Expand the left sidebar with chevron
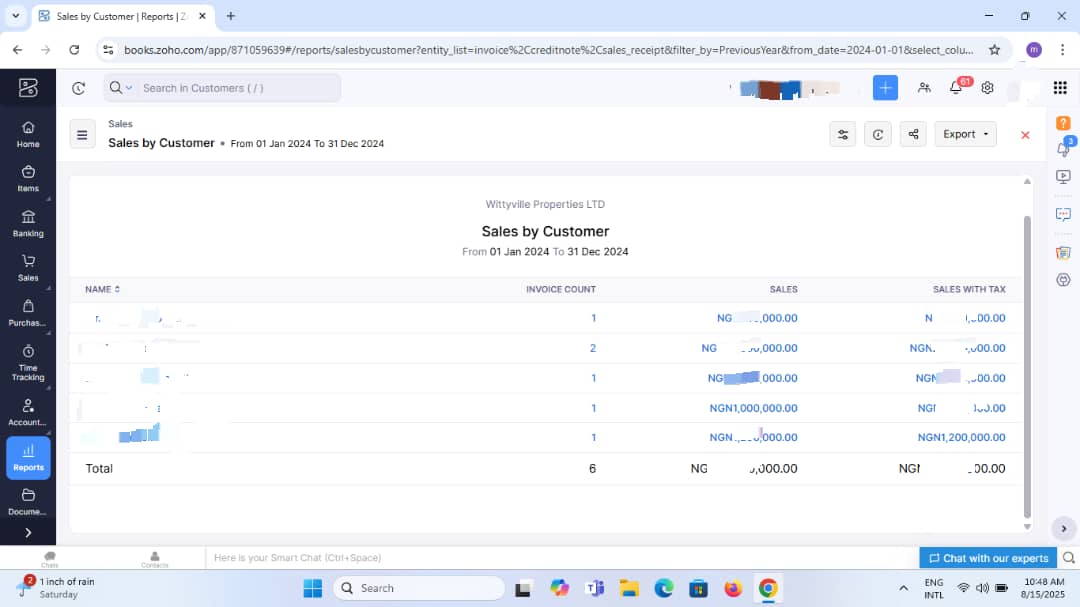1080x607 pixels. pyautogui.click(x=28, y=533)
